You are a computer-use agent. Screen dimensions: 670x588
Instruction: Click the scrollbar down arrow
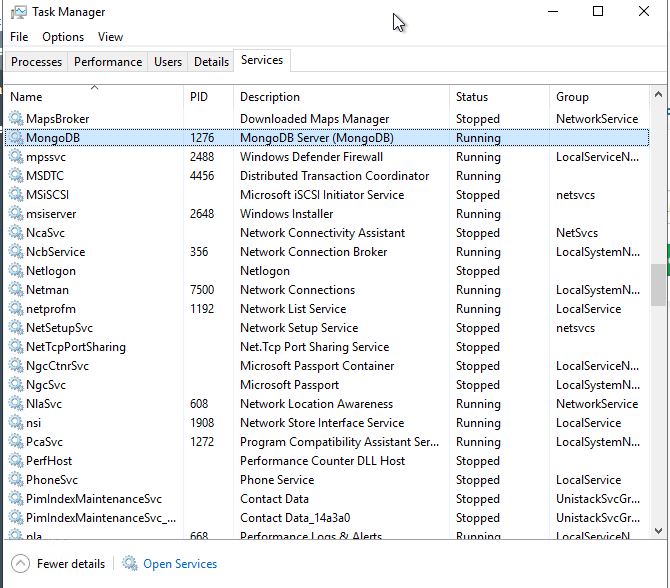point(658,531)
